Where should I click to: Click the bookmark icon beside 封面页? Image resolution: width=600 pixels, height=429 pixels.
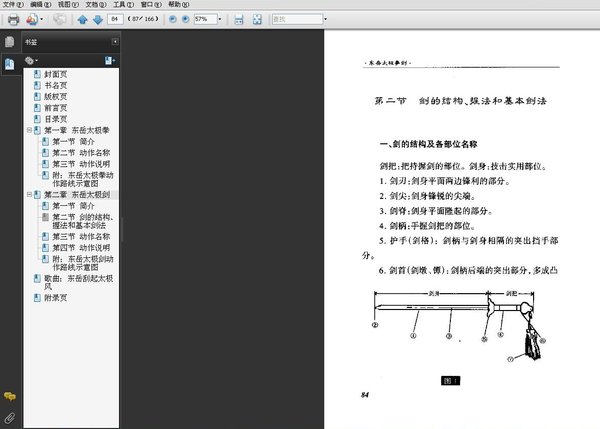(x=37, y=74)
